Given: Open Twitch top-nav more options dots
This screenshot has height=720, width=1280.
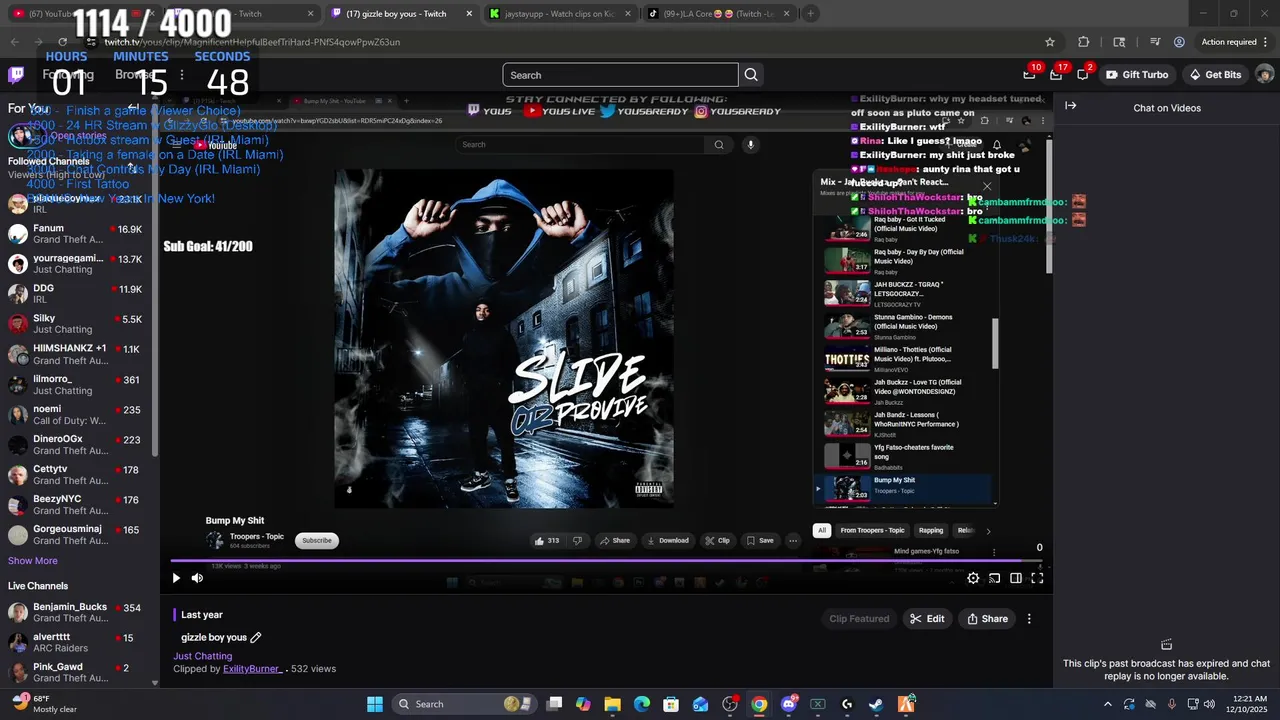Looking at the screenshot, I should (181, 75).
